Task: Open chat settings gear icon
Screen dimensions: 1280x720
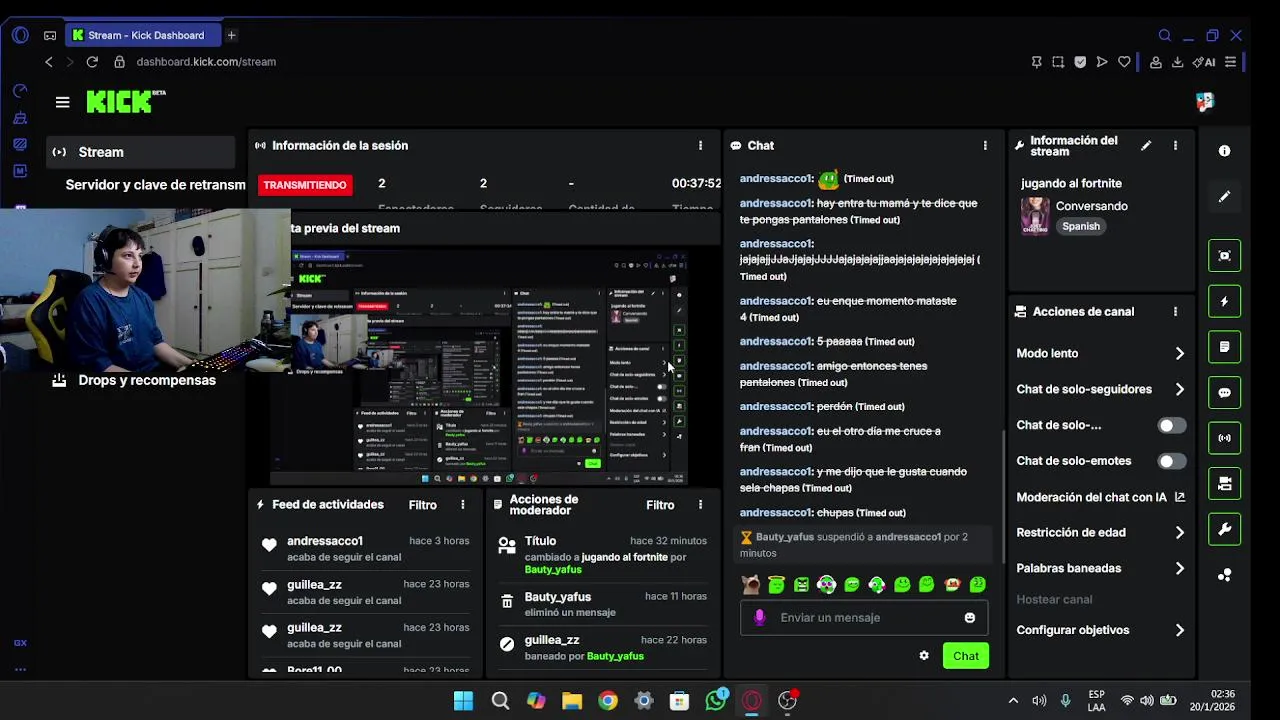Action: (924, 656)
